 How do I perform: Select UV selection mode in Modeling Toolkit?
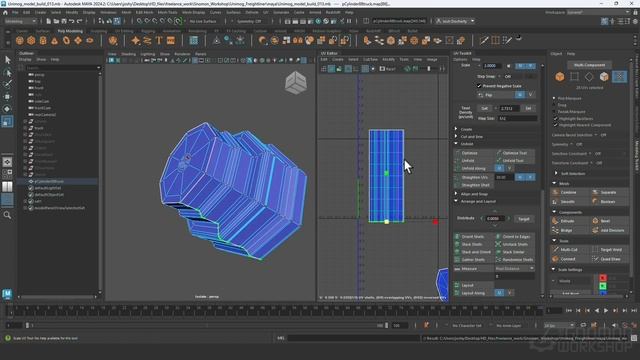[620, 76]
